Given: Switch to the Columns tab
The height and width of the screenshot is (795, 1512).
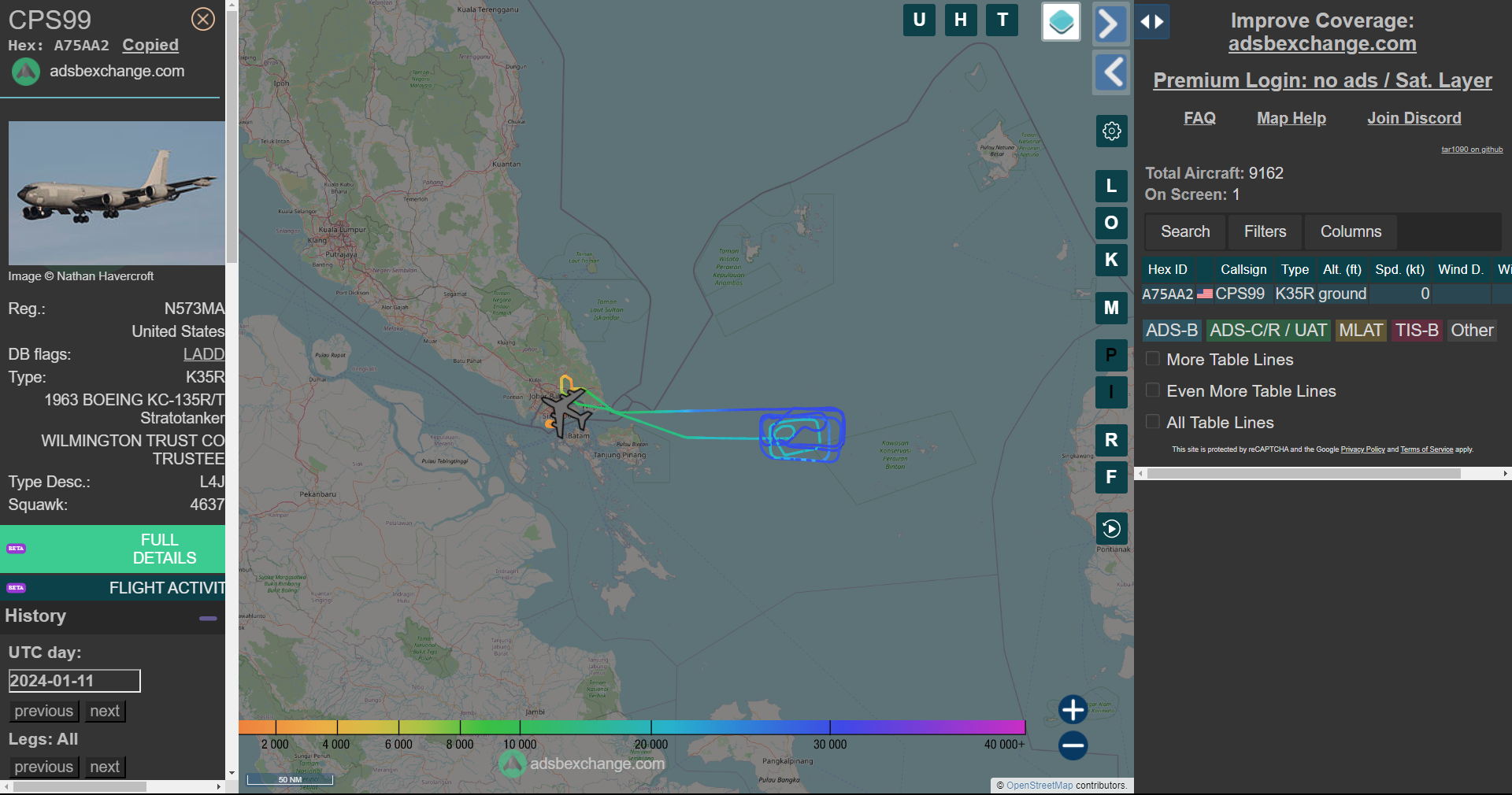Looking at the screenshot, I should click(x=1351, y=231).
